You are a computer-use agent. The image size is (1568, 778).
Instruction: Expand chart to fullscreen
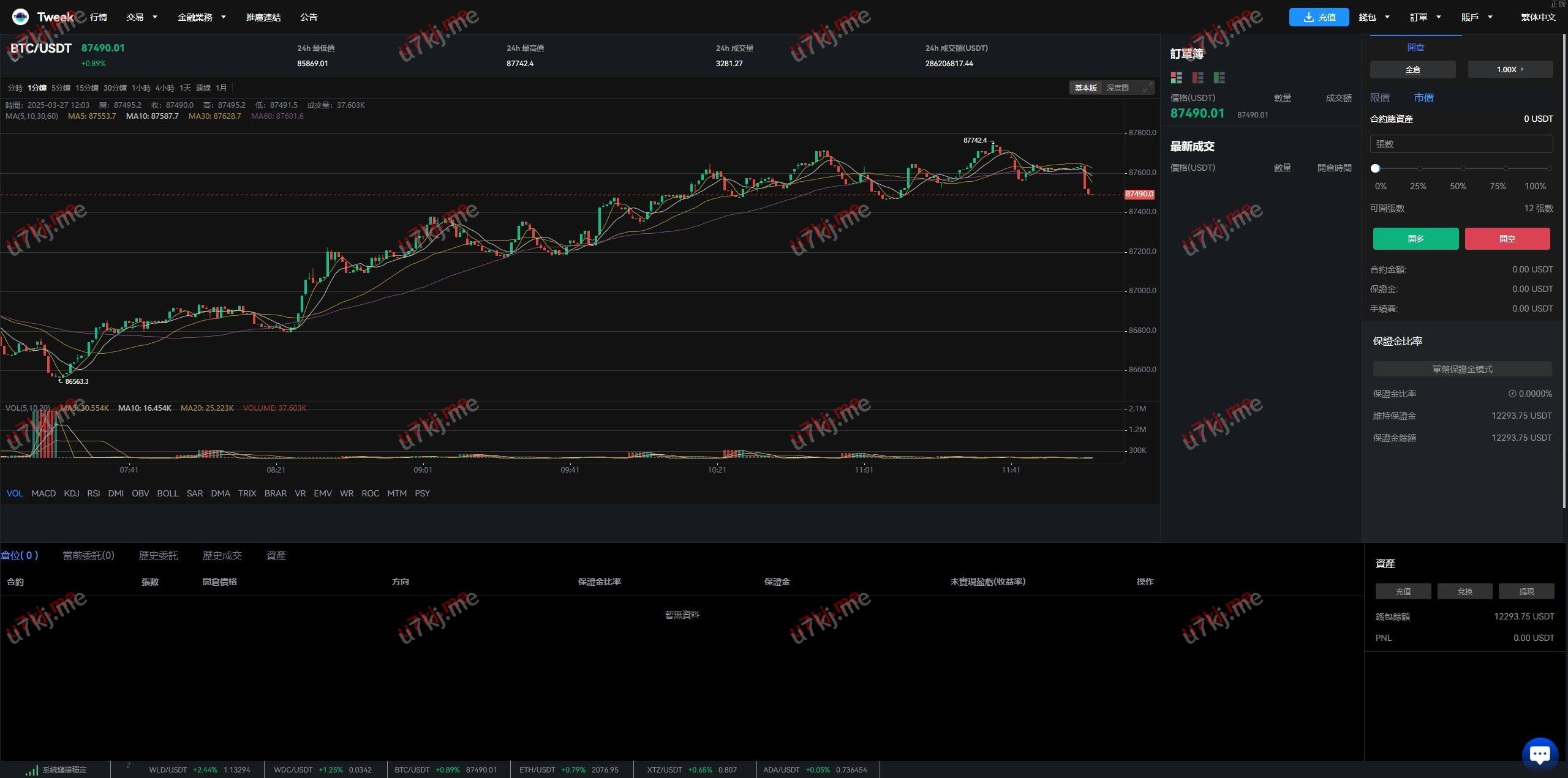1147,88
